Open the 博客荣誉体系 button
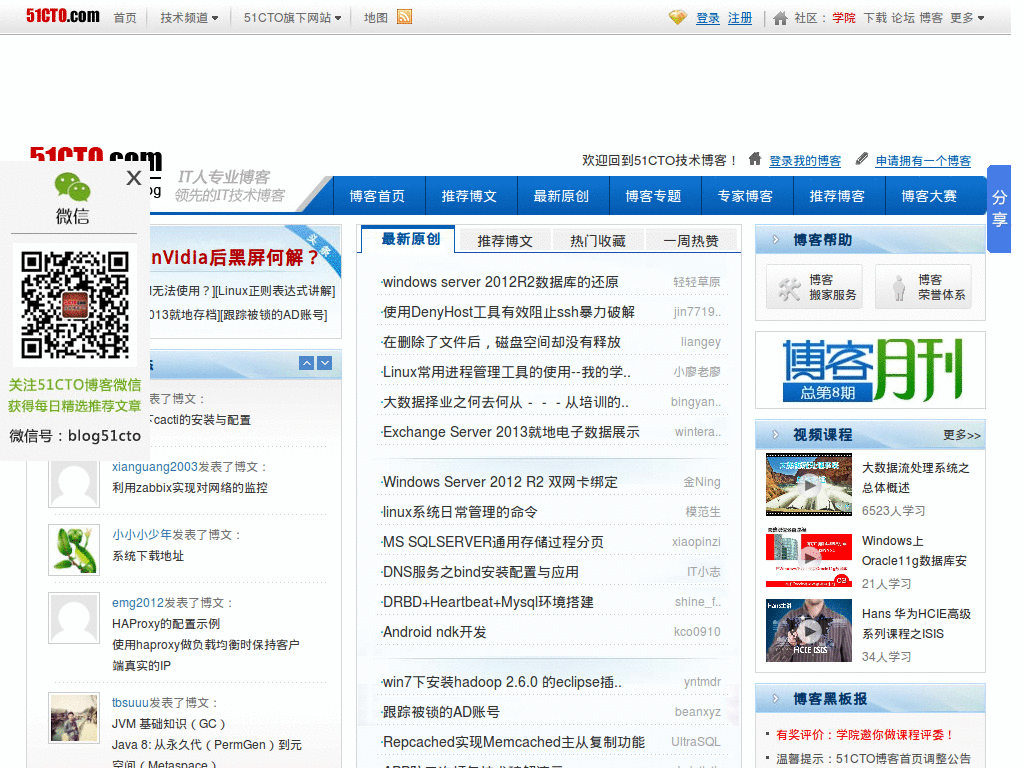1024x768 pixels. [x=923, y=287]
